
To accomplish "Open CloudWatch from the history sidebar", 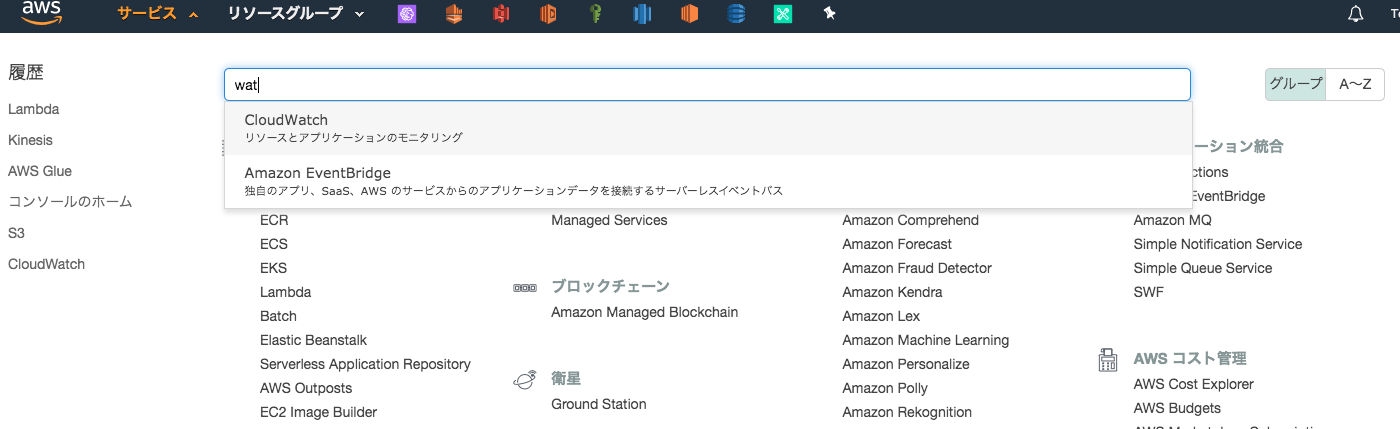I will click(46, 264).
